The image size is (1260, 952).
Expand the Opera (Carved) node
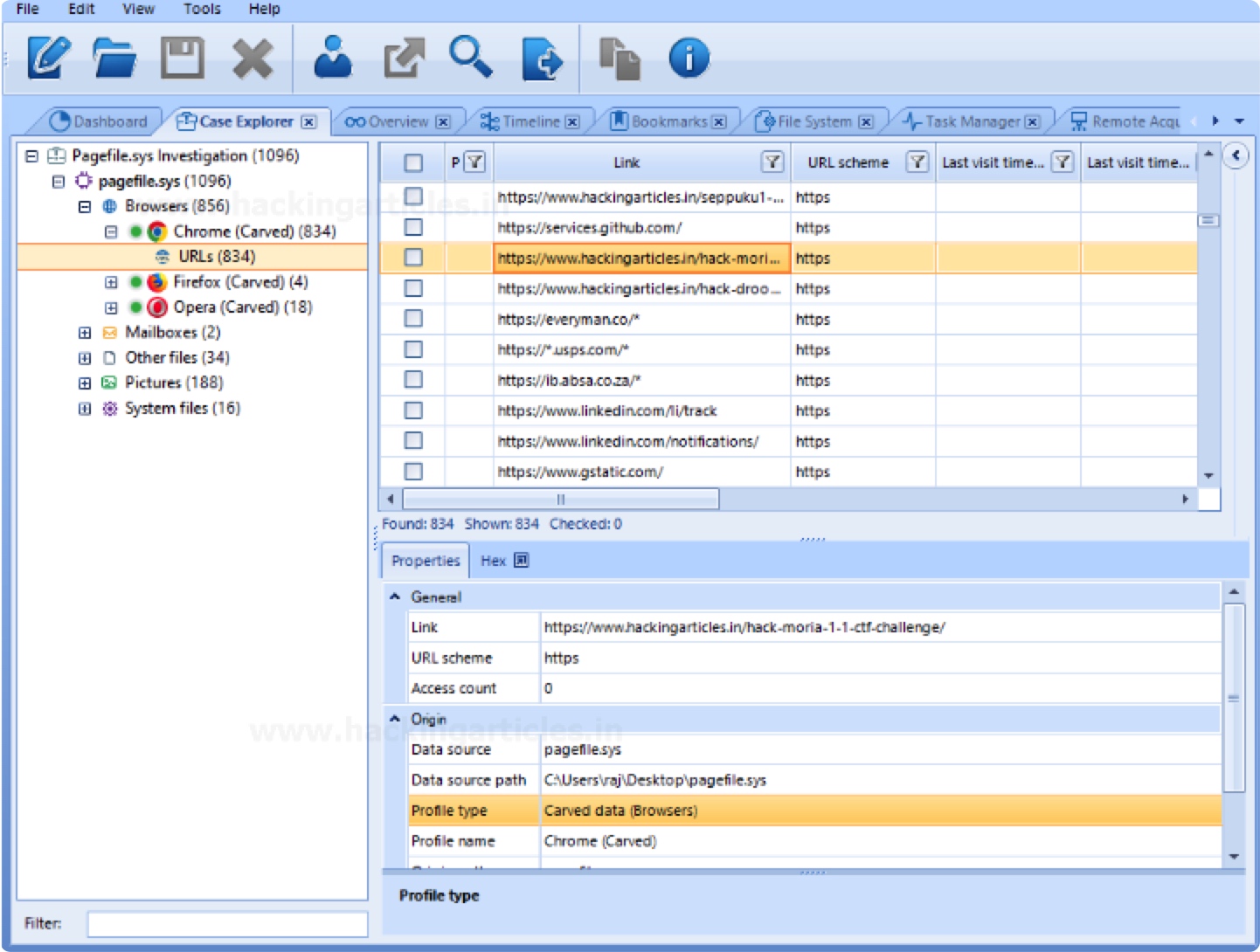pyautogui.click(x=110, y=308)
